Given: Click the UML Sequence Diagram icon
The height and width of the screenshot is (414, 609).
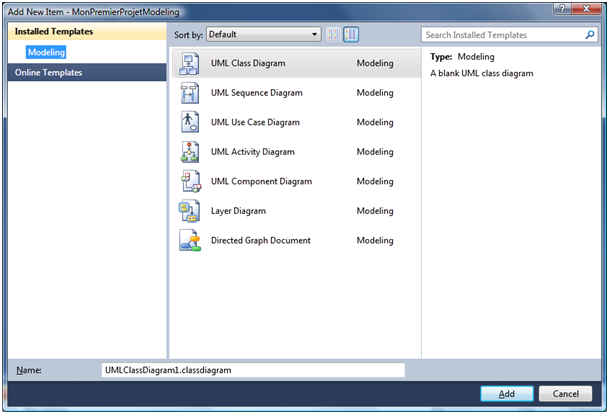Looking at the screenshot, I should pyautogui.click(x=189, y=93).
